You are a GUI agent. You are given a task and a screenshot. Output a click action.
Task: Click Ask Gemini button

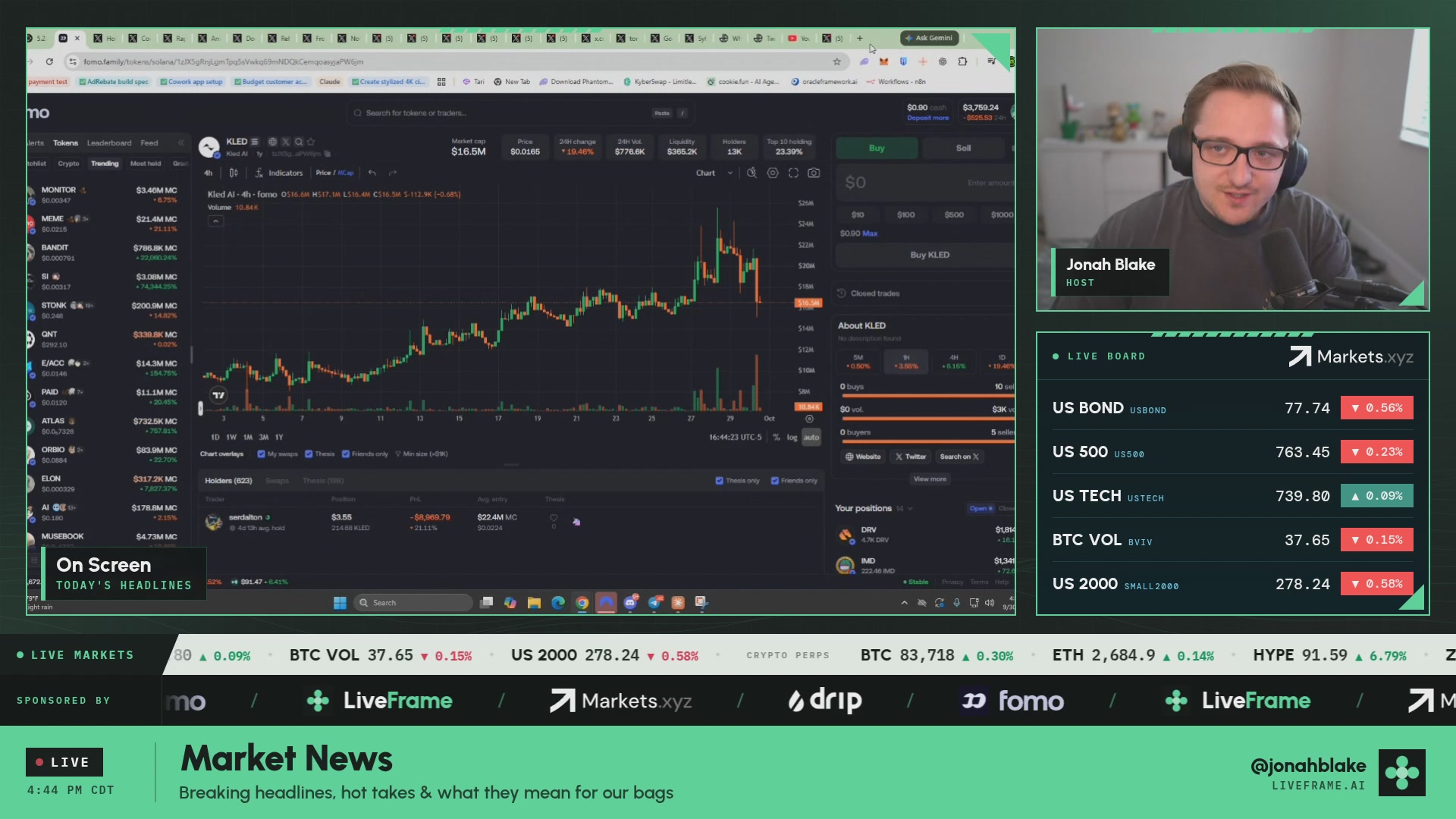[x=929, y=38]
